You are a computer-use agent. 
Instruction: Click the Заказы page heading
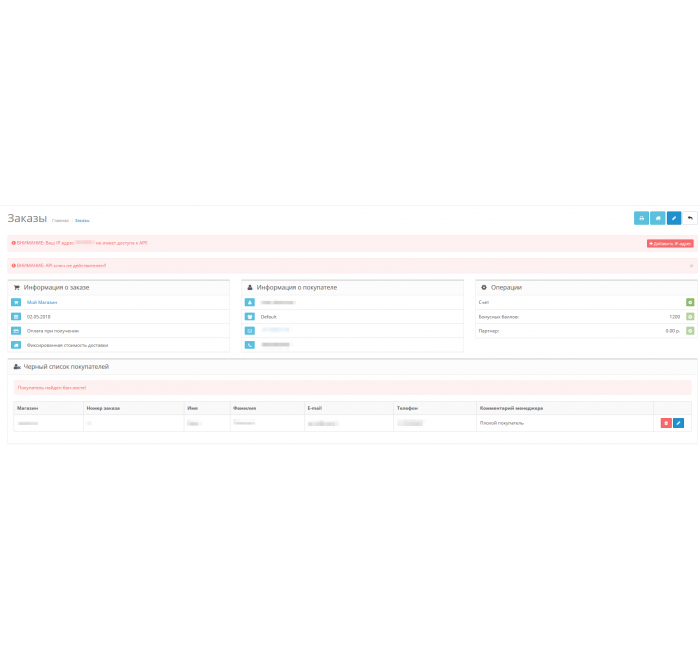27,218
